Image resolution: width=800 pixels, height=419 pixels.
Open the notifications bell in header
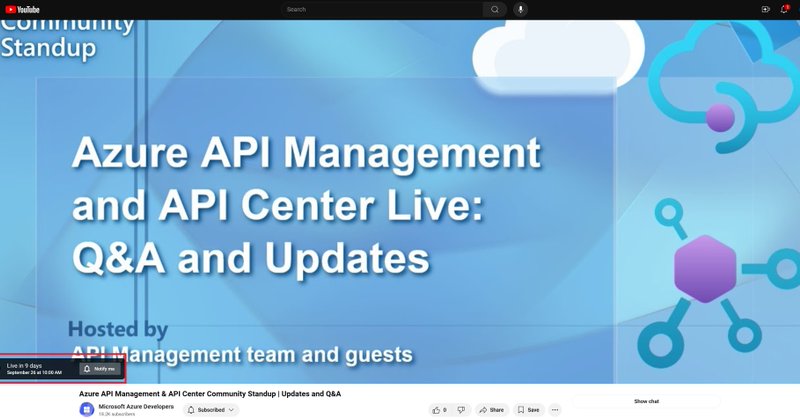784,9
